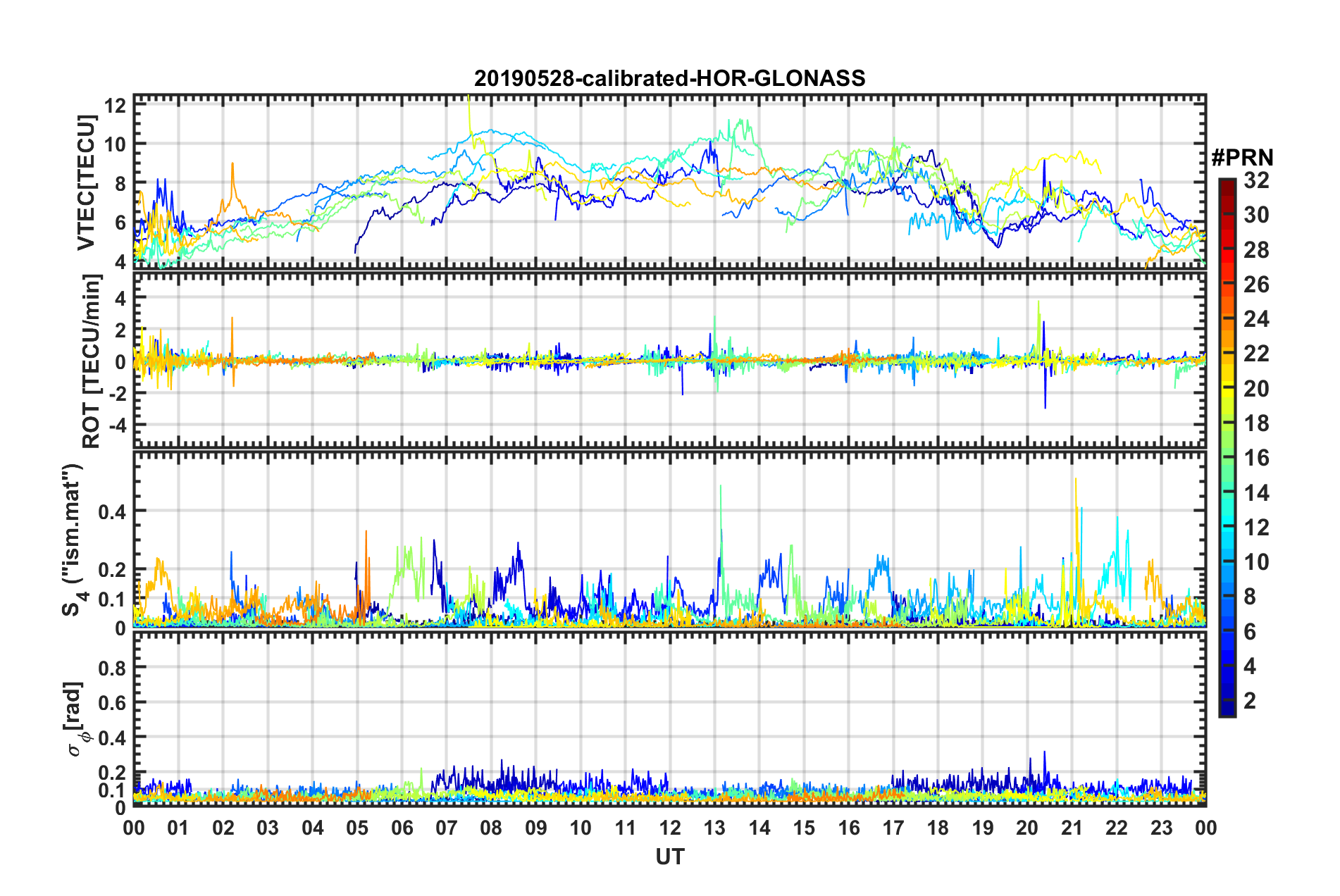Click the 15 tick on UT axis
Viewport: 1340px width, 896px height.
[x=804, y=828]
